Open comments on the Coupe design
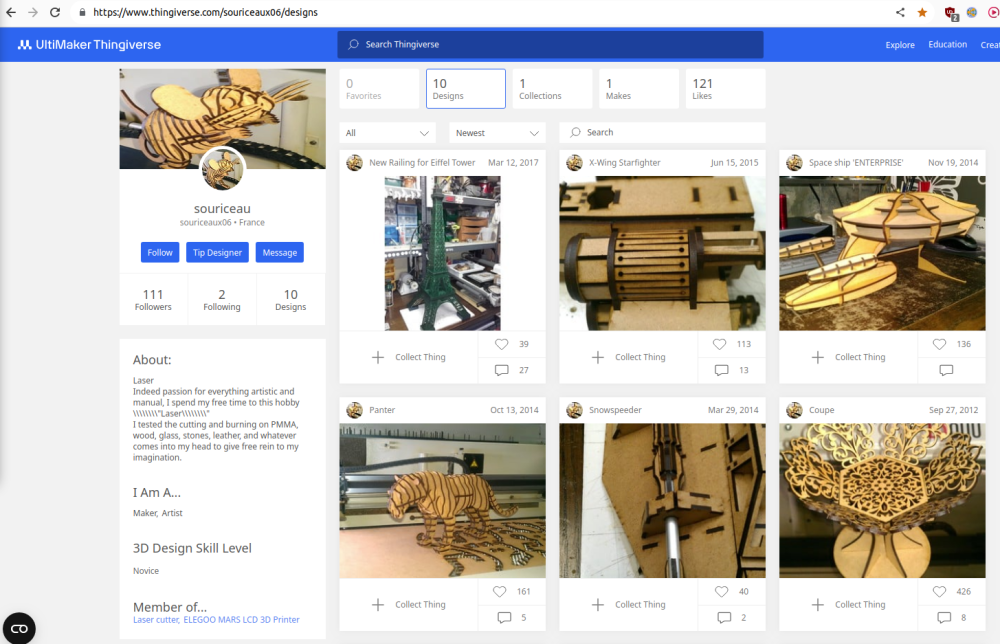The image size is (1000, 644). point(944,618)
